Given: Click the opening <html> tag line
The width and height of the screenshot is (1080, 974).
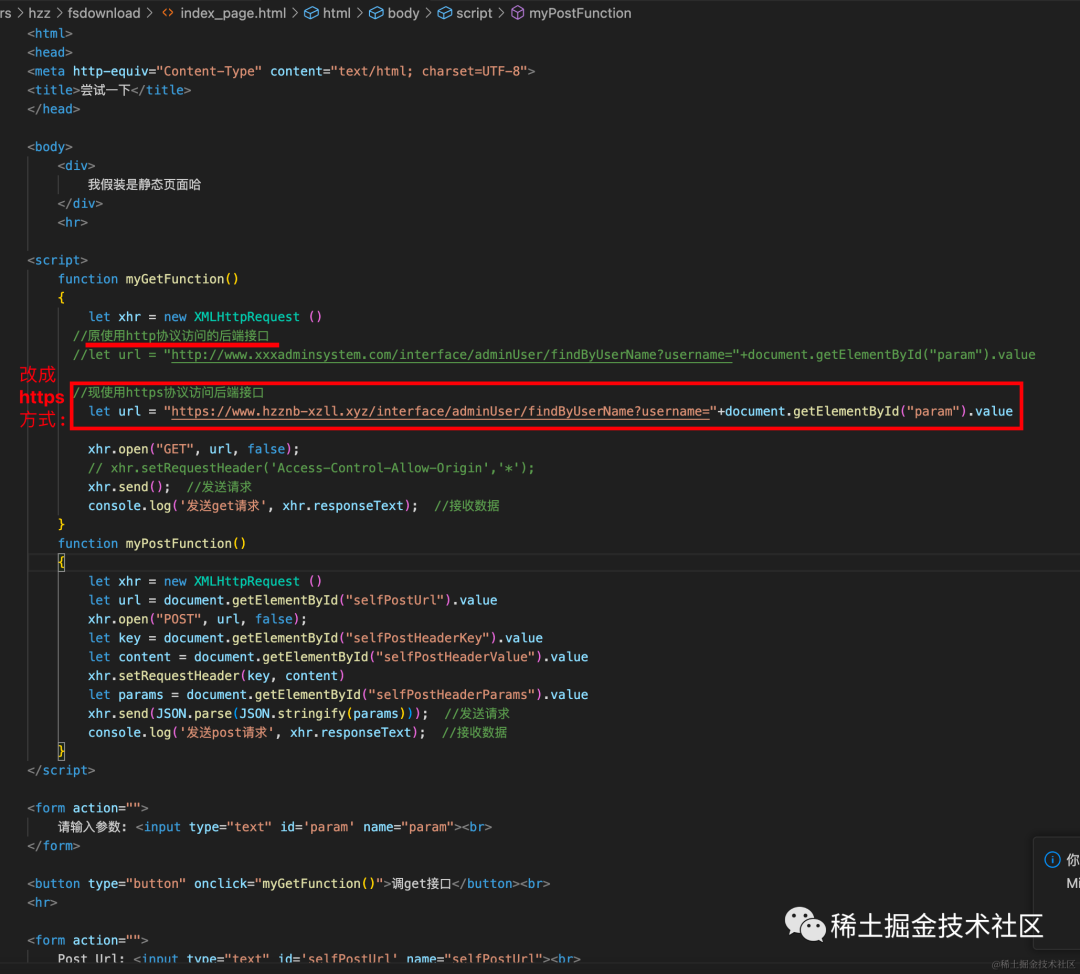Looking at the screenshot, I should pos(50,33).
